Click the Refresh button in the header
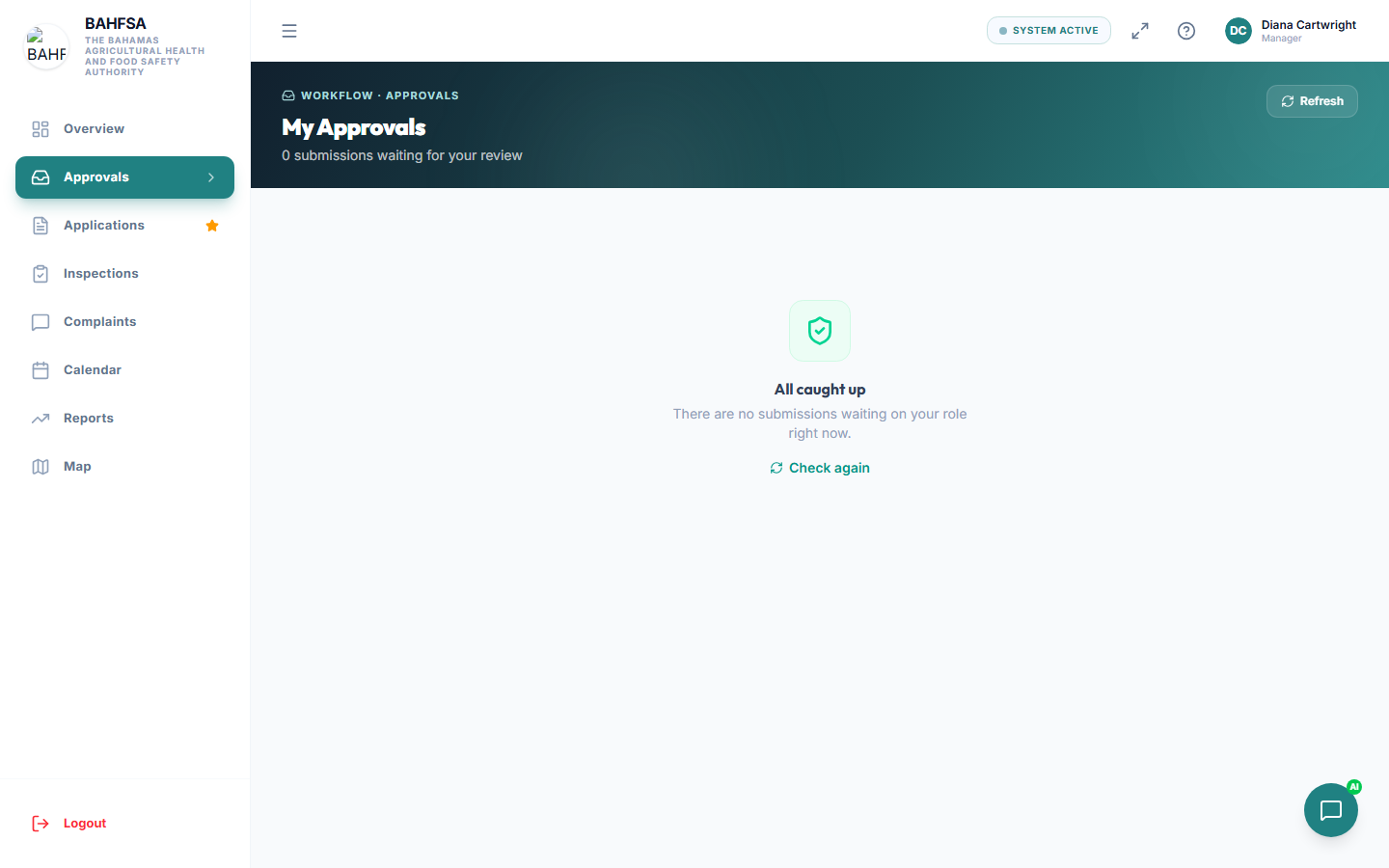 [1312, 101]
